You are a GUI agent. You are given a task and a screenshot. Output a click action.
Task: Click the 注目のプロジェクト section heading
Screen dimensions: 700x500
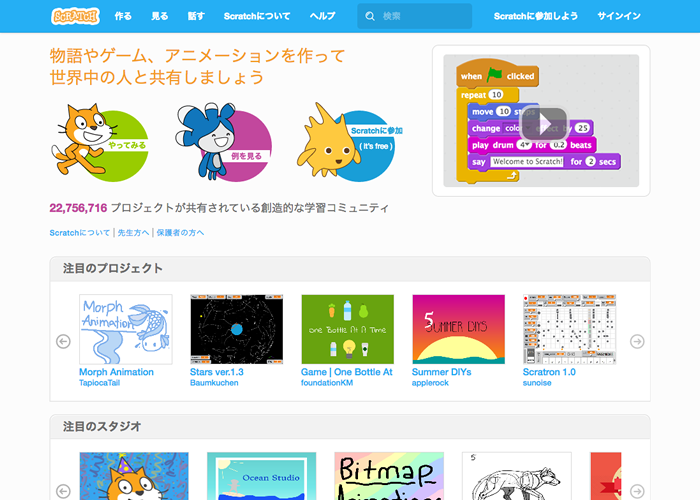(x=112, y=268)
